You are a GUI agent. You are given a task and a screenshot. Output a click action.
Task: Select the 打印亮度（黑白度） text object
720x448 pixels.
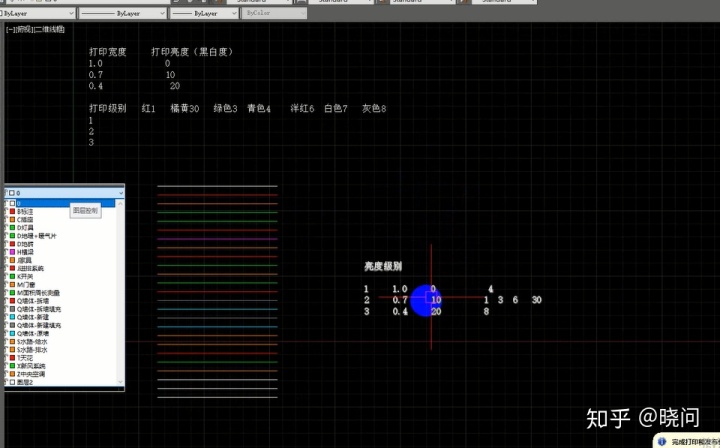coord(192,52)
